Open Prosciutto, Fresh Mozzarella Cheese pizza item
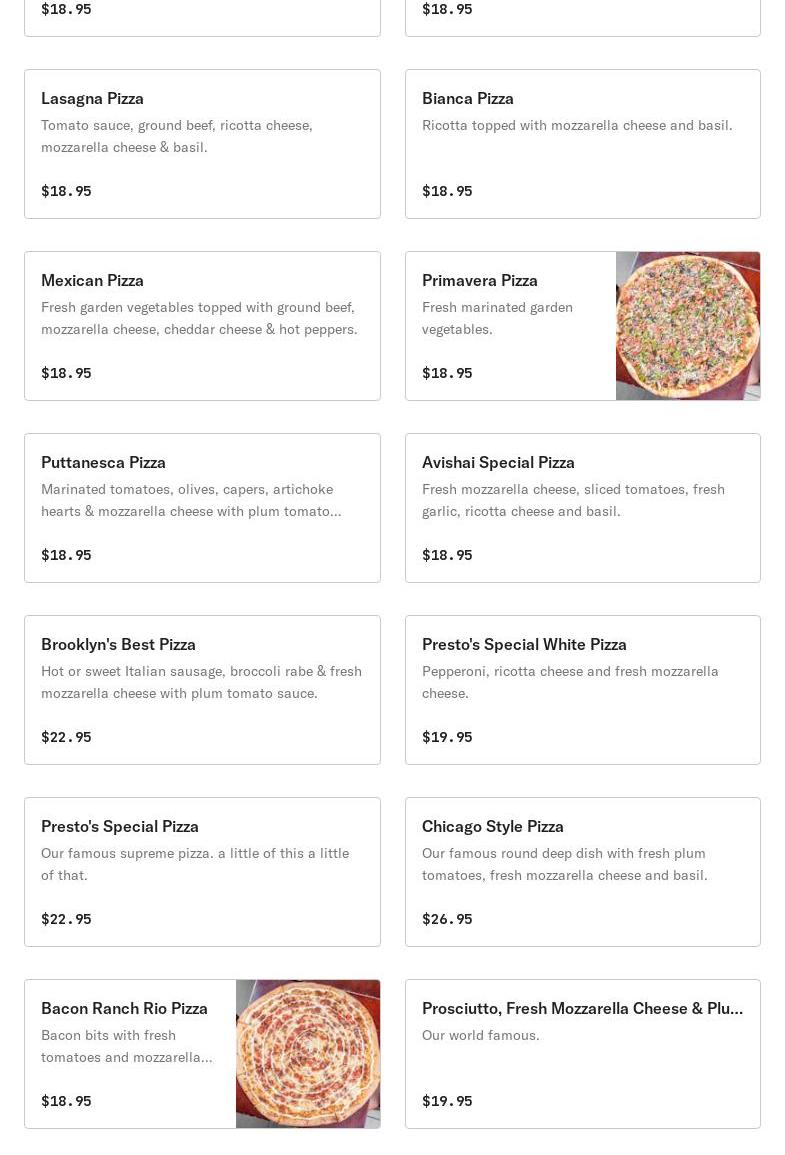Screen dimensions: 785x1155 [582, 1053]
